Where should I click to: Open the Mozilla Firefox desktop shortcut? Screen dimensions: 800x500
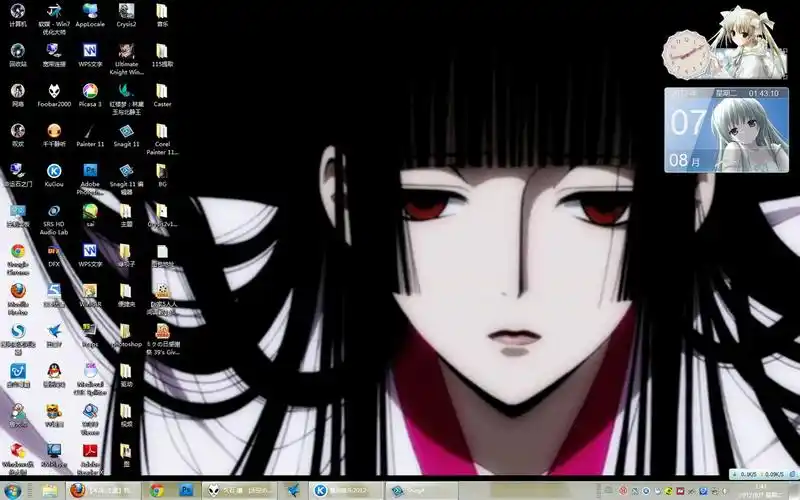click(x=18, y=291)
